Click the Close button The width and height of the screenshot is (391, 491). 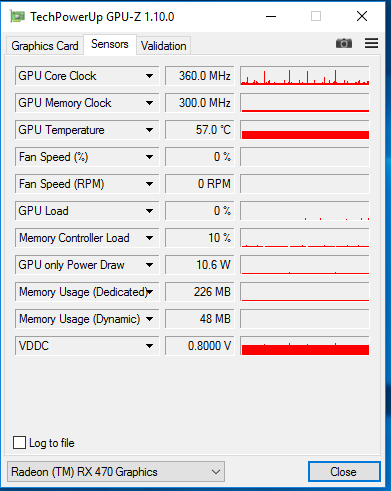tap(344, 472)
